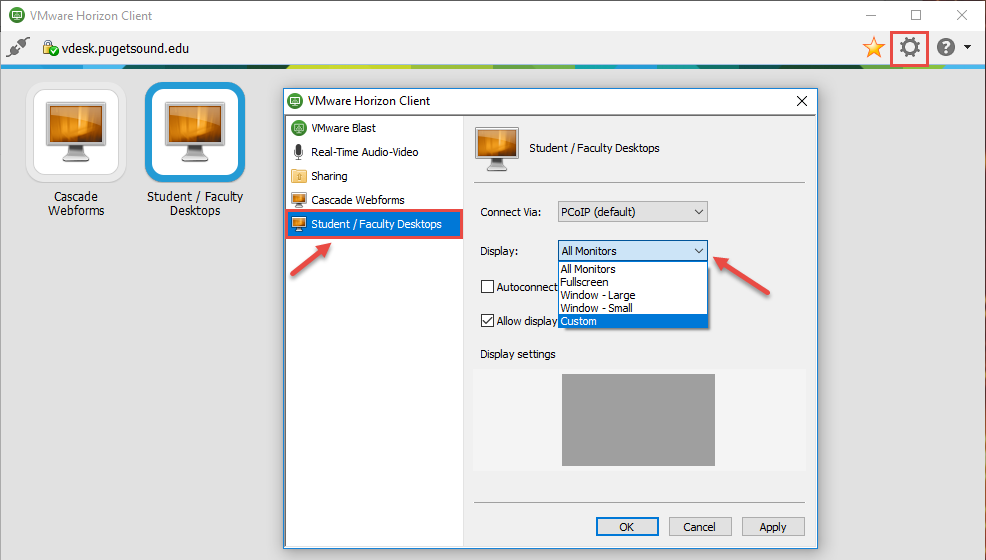Open the Connect Via PCoIP dropdown

pyautogui.click(x=633, y=212)
